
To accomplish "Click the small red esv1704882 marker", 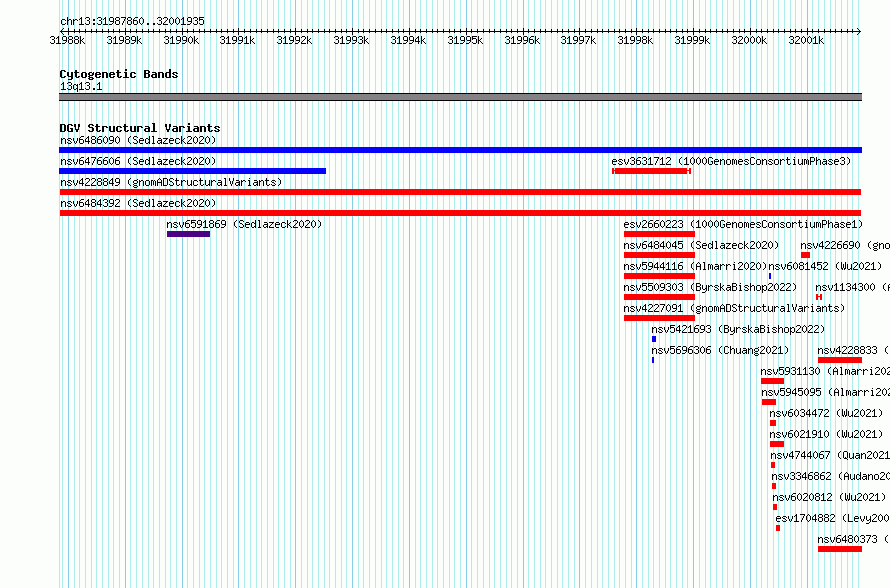I will tap(778, 528).
